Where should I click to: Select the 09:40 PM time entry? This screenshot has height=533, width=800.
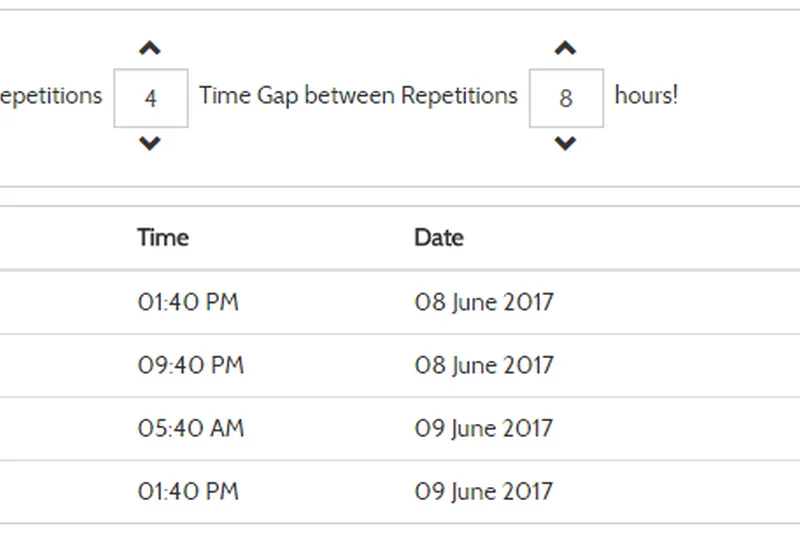pyautogui.click(x=190, y=366)
